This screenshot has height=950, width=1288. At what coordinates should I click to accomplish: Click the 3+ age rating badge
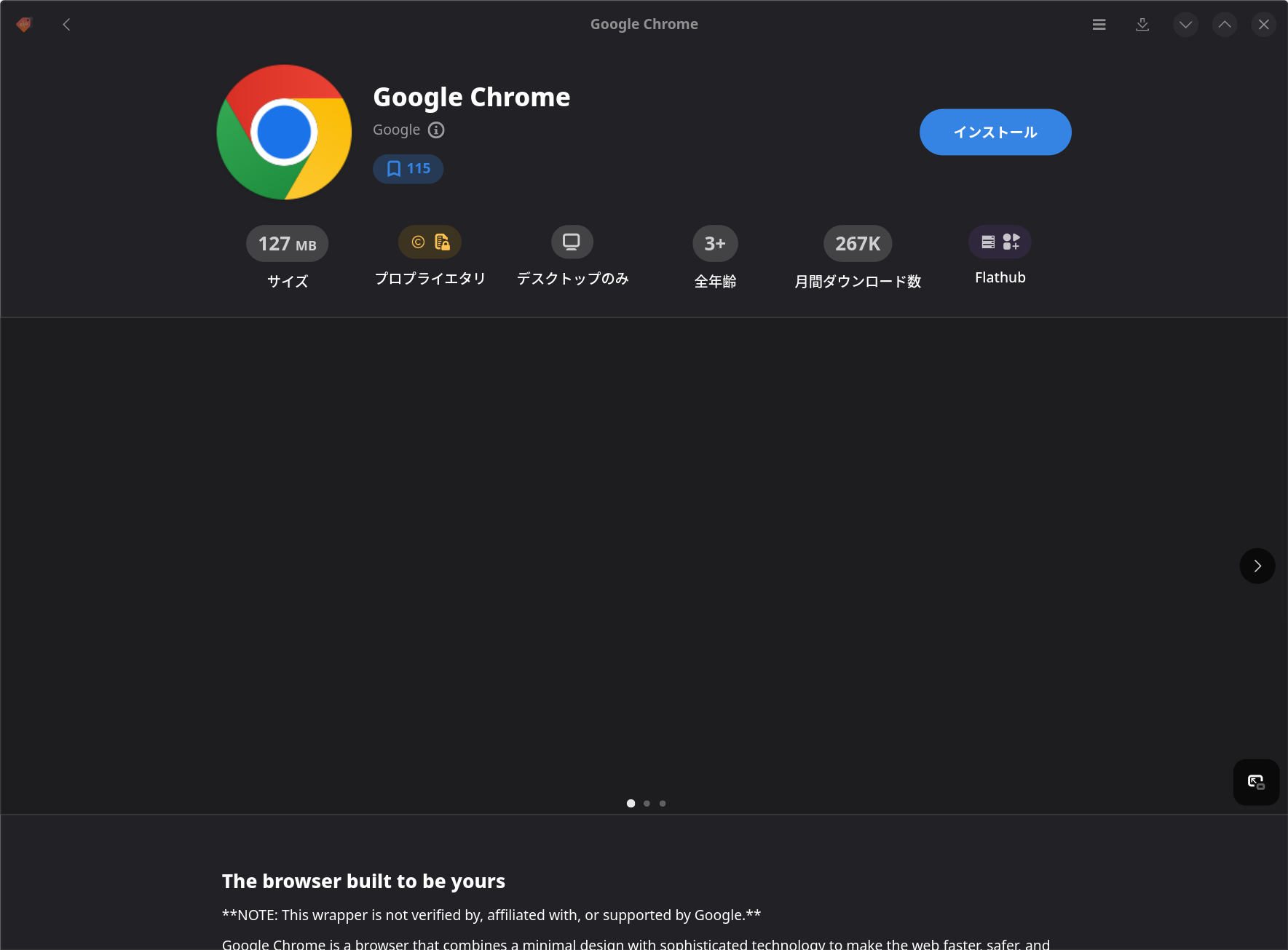714,243
